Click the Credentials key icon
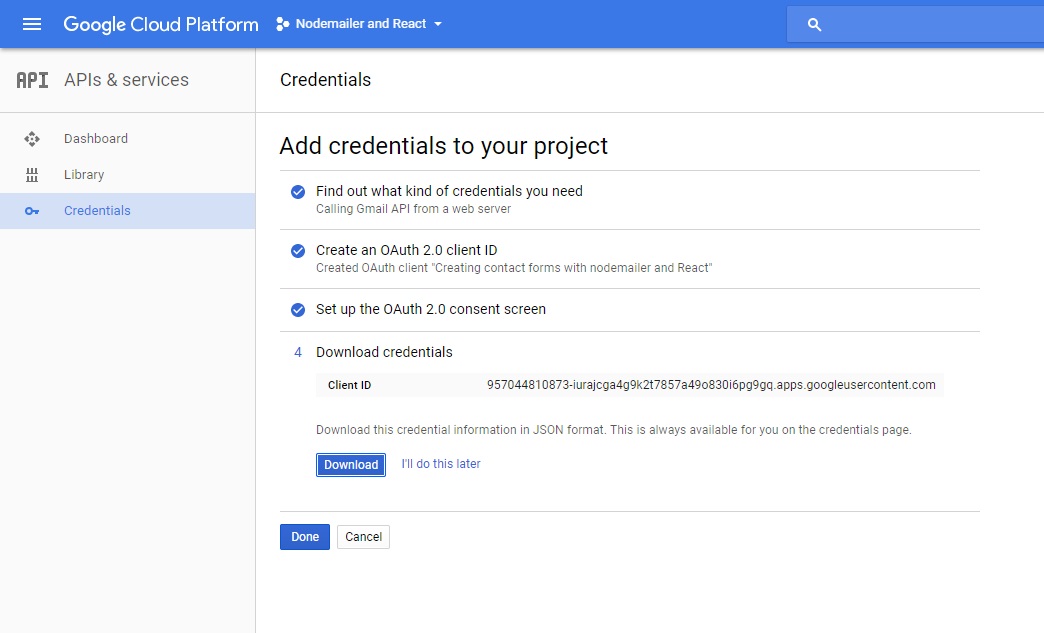Image resolution: width=1044 pixels, height=633 pixels. 32,211
